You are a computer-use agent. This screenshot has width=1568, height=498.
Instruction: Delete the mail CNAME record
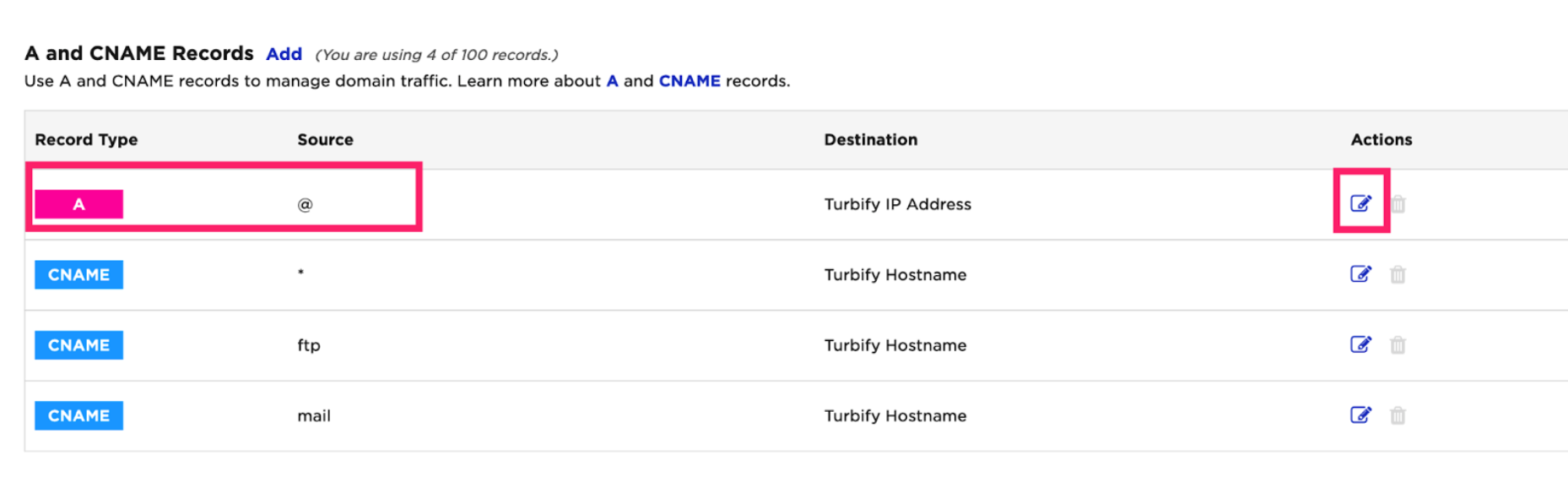point(1398,416)
